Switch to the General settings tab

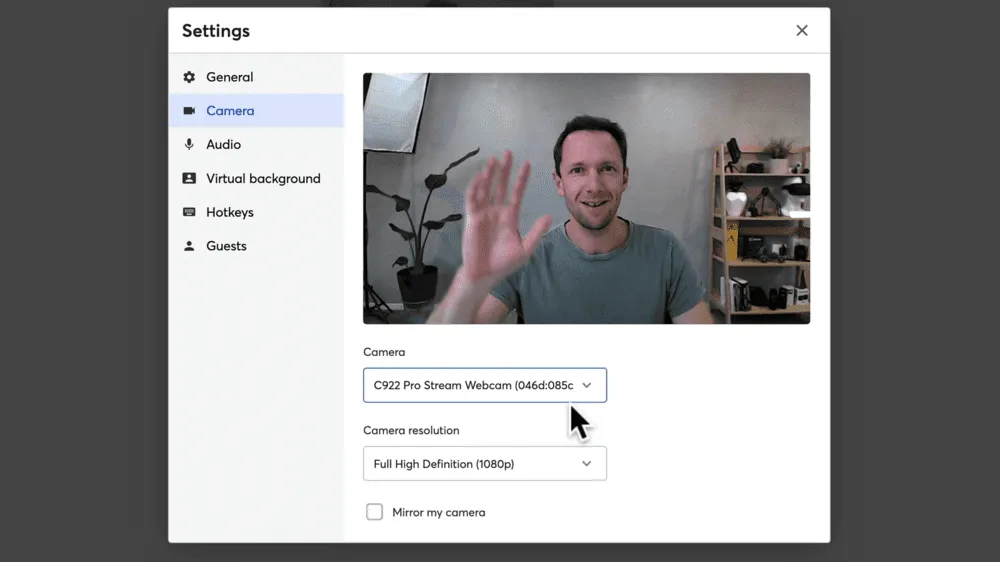coord(229,77)
